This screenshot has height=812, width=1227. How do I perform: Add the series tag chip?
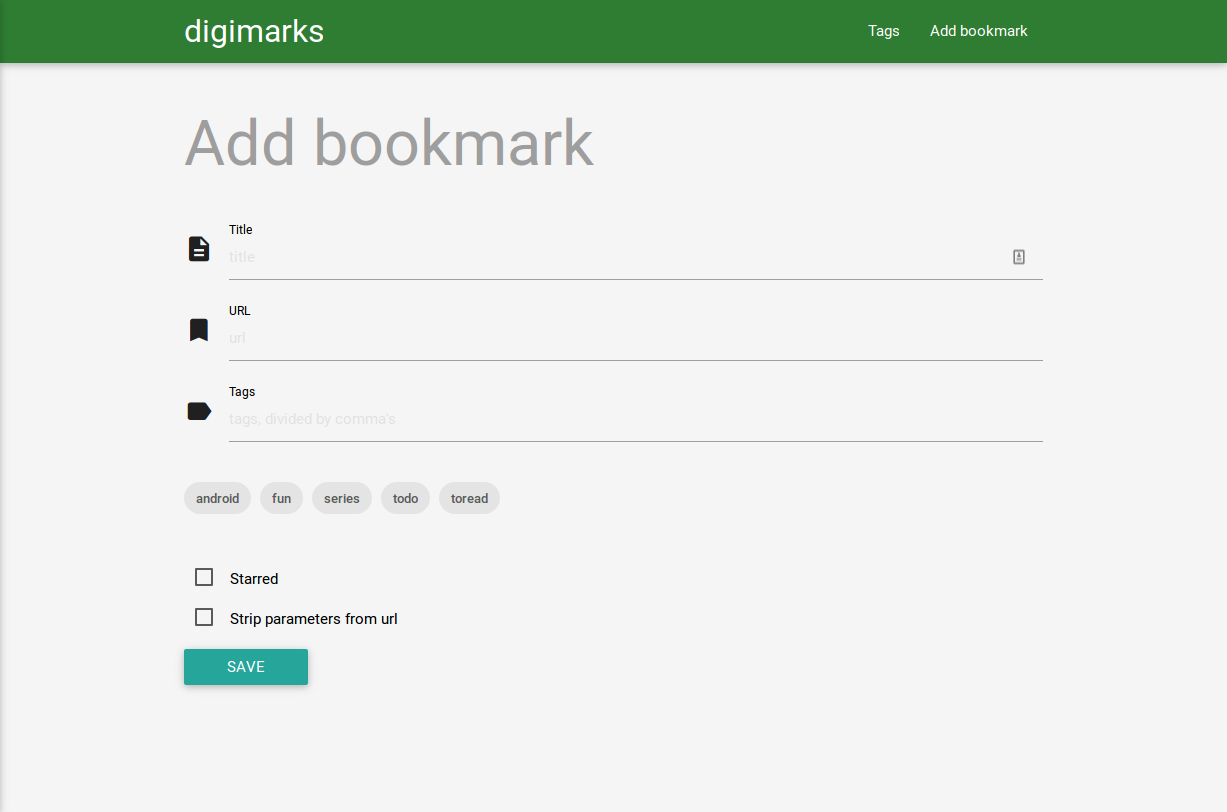click(341, 498)
